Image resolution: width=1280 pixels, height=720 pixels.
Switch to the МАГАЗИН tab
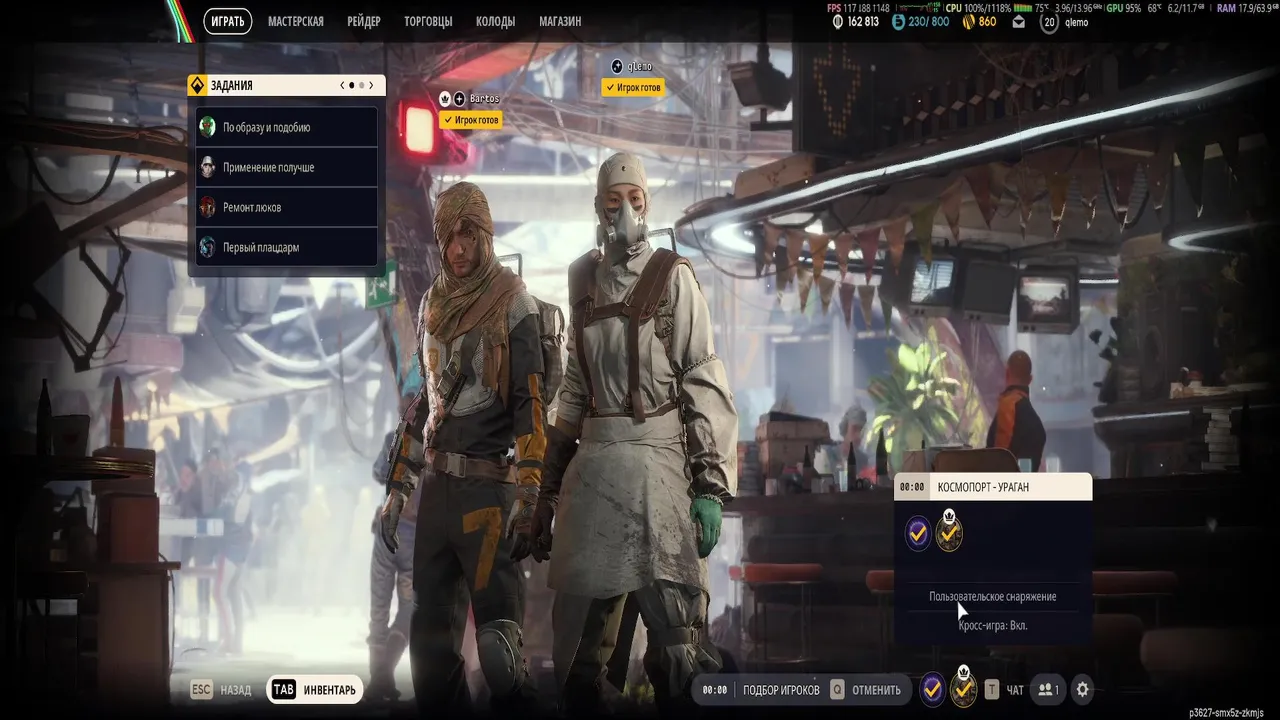point(560,21)
